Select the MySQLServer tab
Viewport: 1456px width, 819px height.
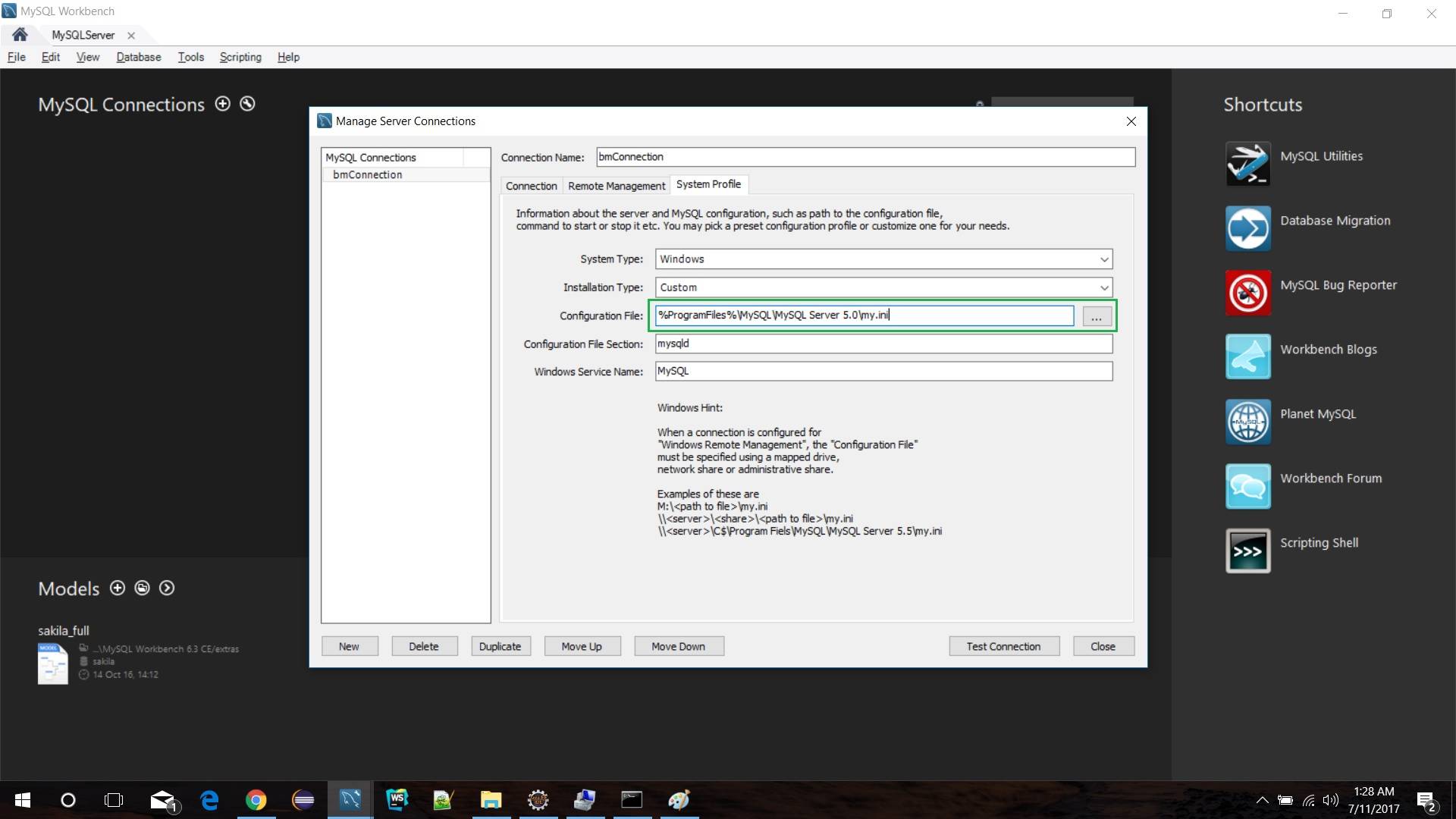click(x=83, y=35)
